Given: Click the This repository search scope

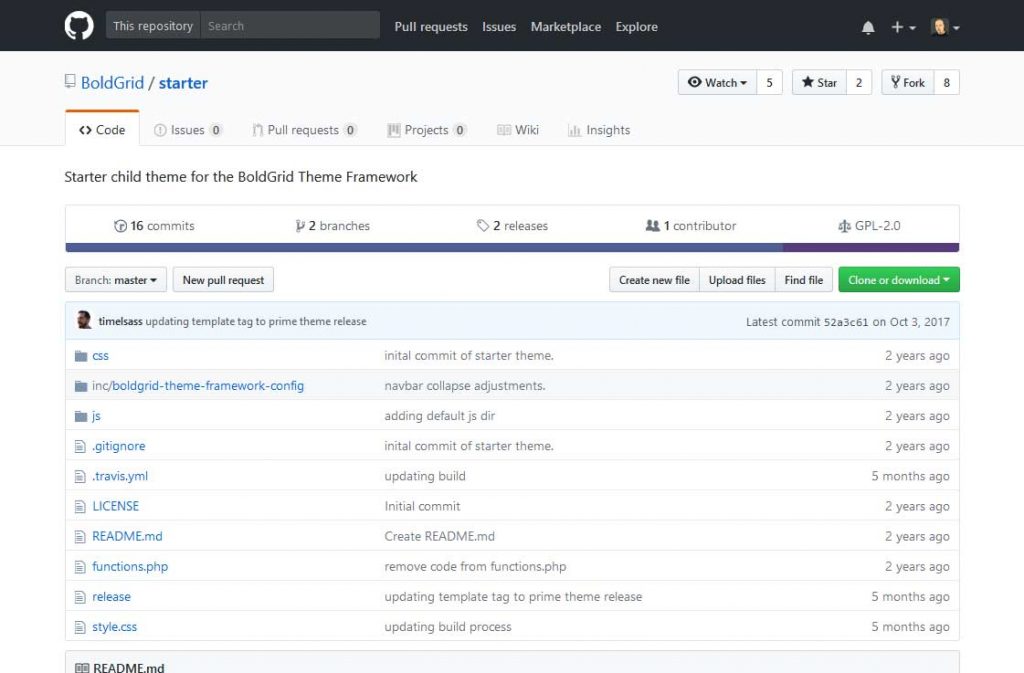Looking at the screenshot, I should [153, 25].
